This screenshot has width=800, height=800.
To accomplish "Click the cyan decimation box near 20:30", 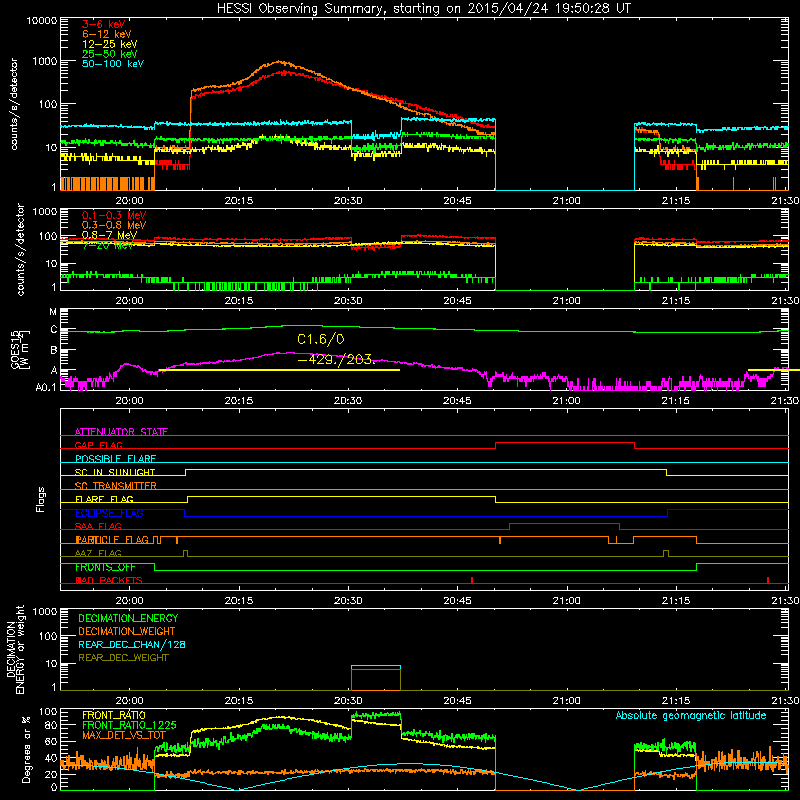I will click(x=376, y=666).
